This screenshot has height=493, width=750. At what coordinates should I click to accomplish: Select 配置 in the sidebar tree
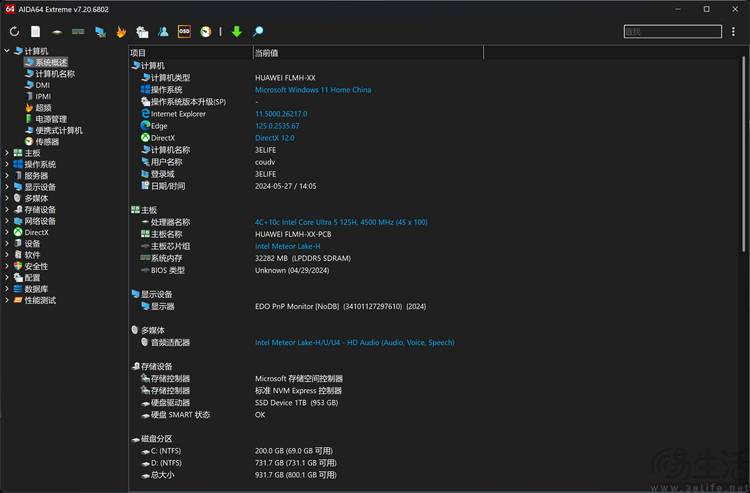[27, 278]
